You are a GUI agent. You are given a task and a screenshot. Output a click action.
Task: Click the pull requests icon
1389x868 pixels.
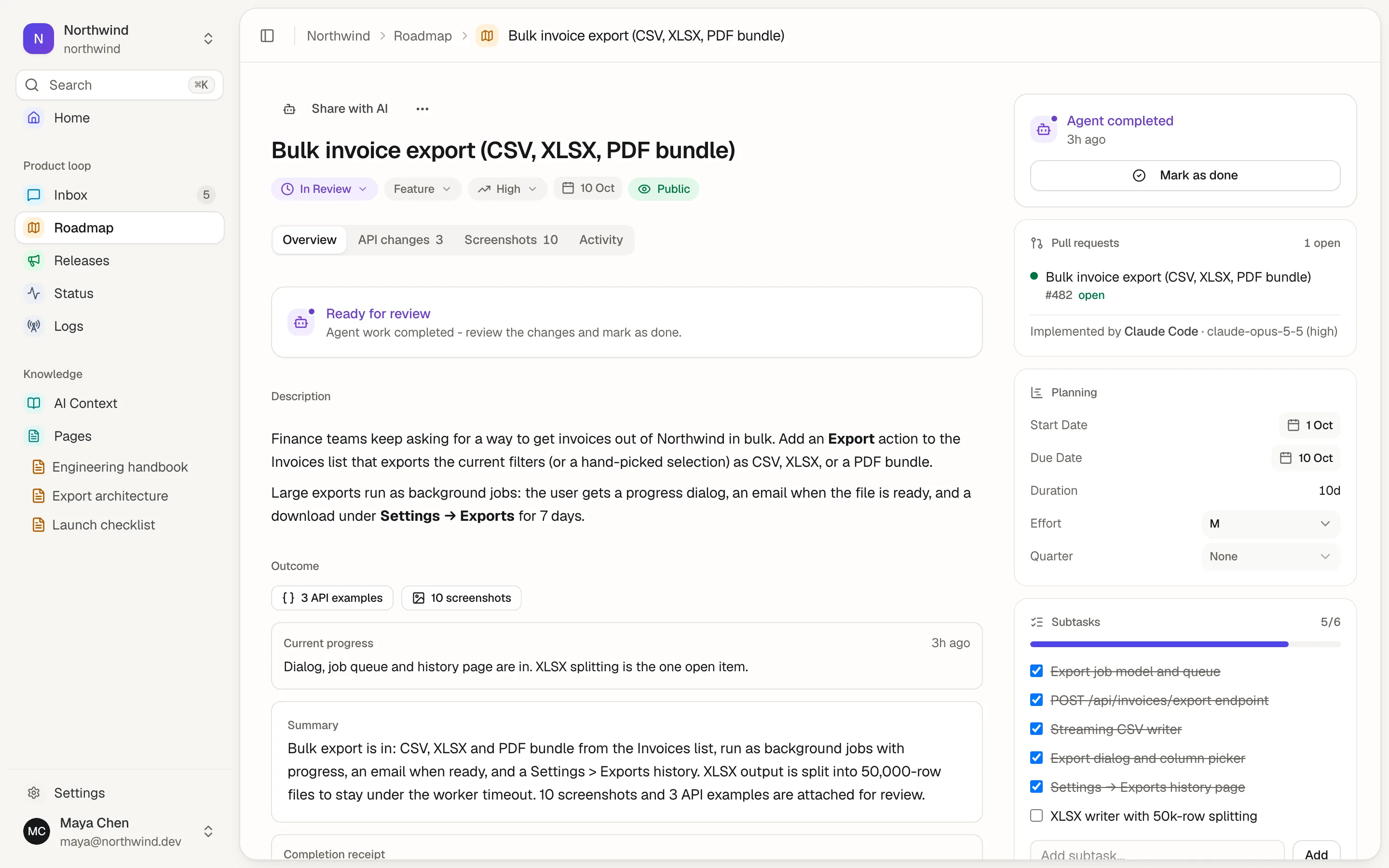(1036, 244)
